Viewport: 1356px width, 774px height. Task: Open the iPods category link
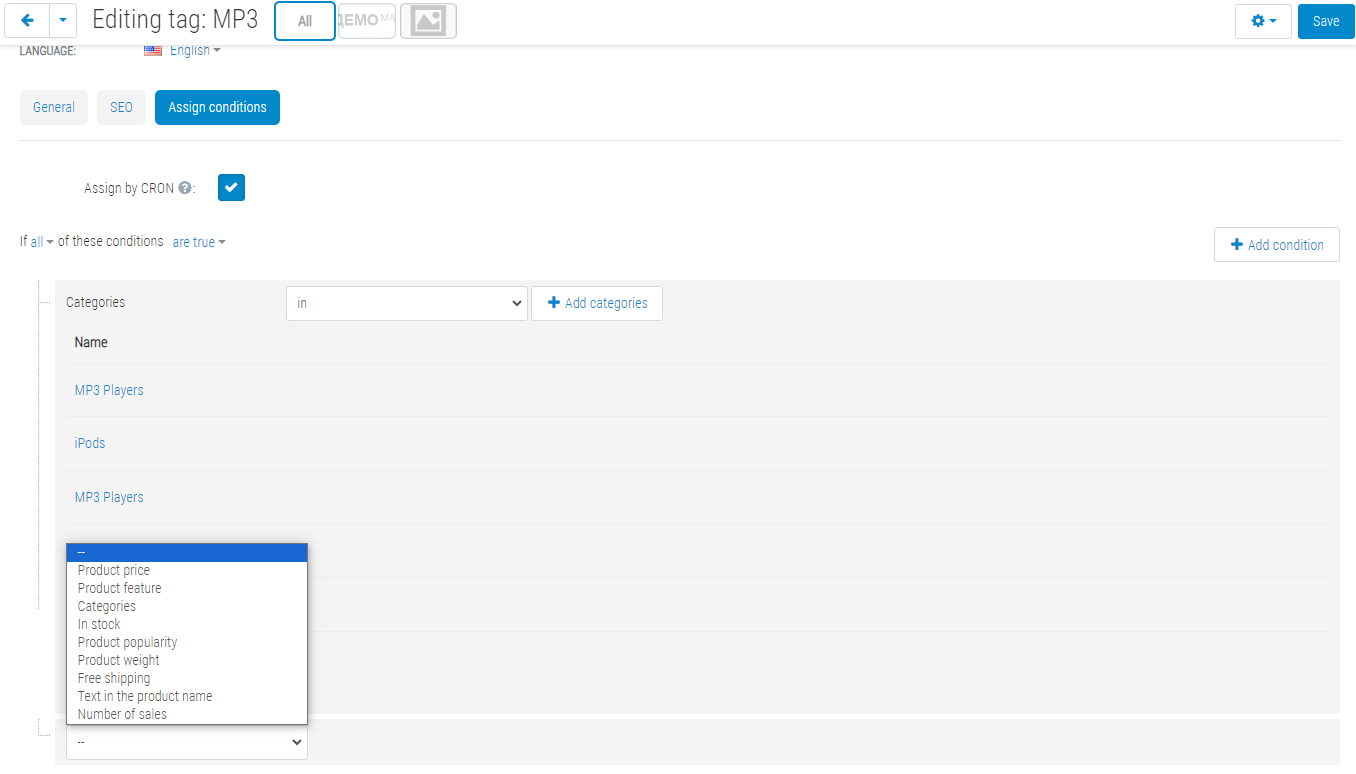90,443
